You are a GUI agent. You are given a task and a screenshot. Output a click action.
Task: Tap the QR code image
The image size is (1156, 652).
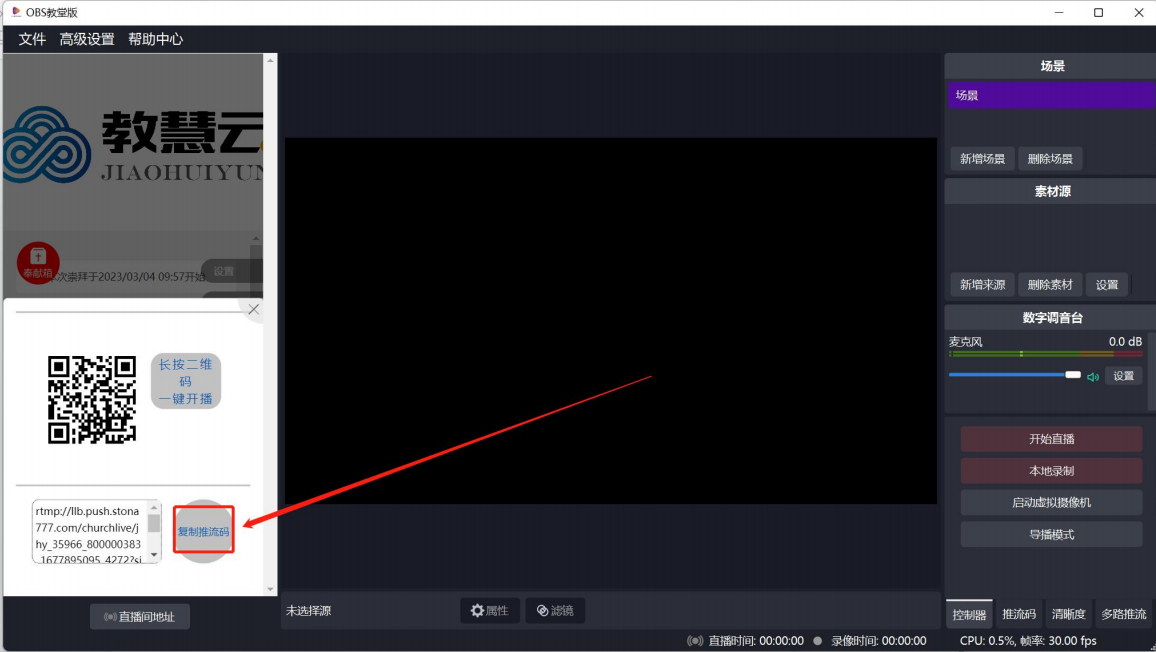pyautogui.click(x=93, y=399)
